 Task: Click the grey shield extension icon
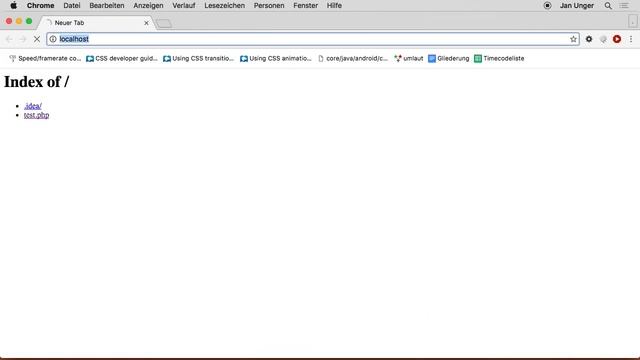pos(603,39)
